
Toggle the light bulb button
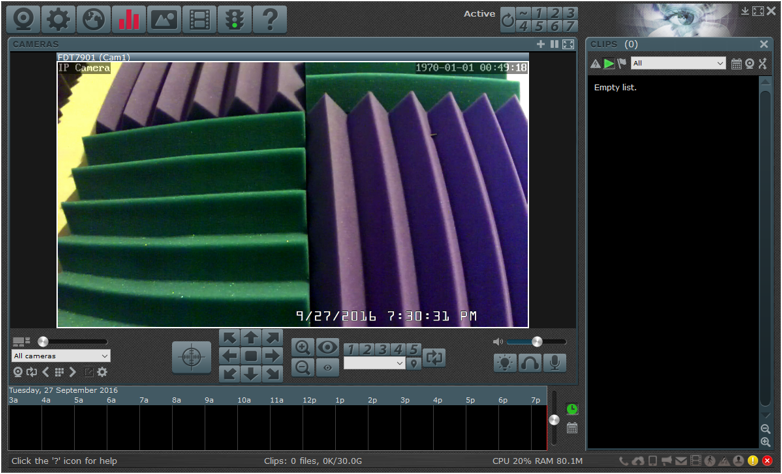click(506, 362)
